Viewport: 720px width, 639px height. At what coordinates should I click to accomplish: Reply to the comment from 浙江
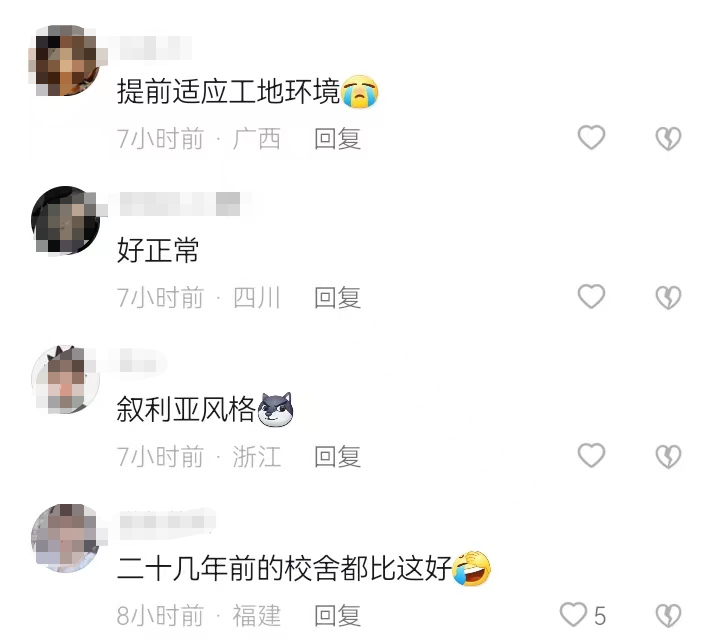pyautogui.click(x=338, y=456)
